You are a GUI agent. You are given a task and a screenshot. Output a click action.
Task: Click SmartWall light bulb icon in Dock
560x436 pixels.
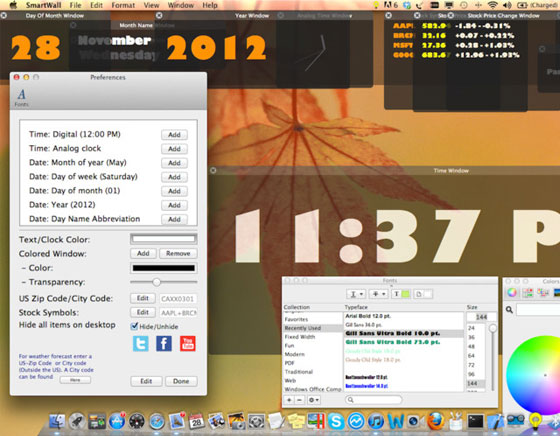click(535, 422)
